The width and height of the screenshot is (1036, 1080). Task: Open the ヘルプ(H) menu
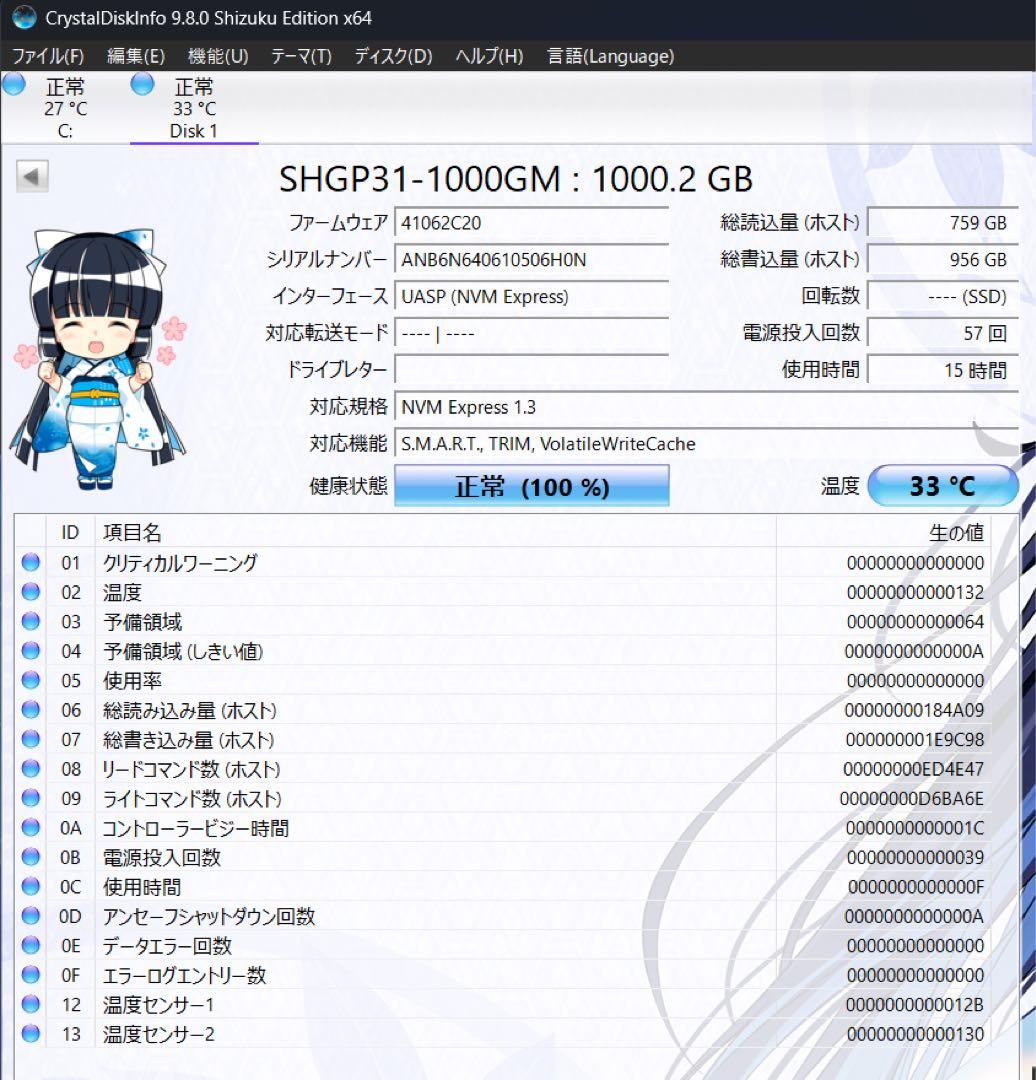(x=489, y=56)
